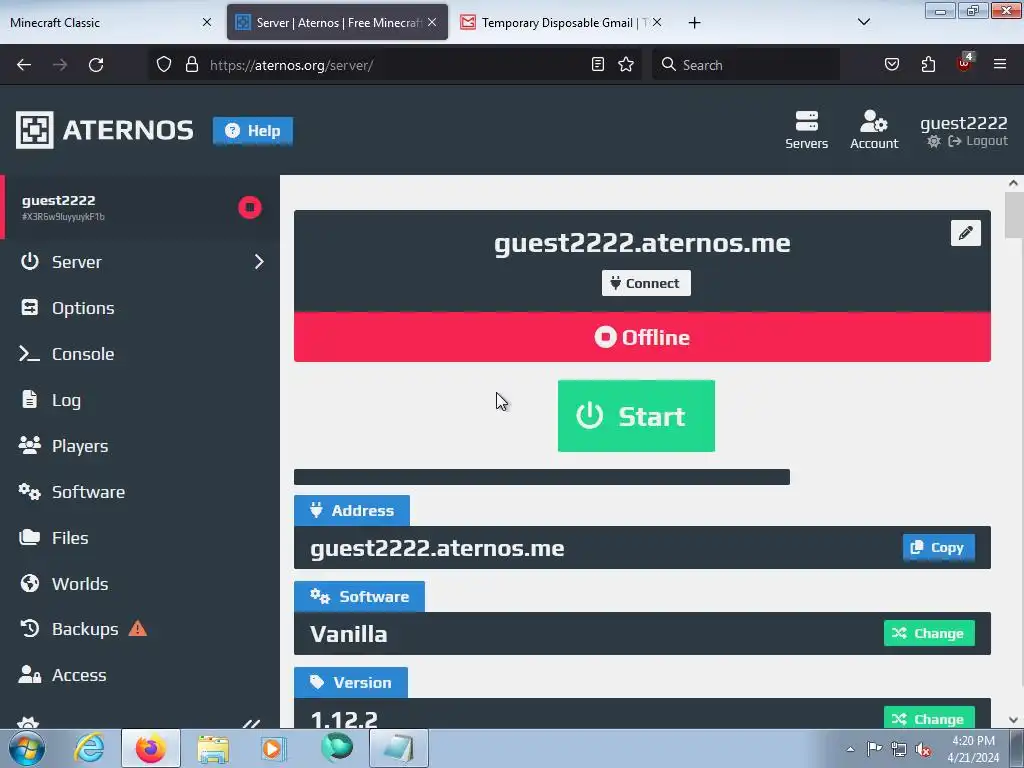Viewport: 1024px width, 768px height.
Task: Open the Help button
Action: 253,131
